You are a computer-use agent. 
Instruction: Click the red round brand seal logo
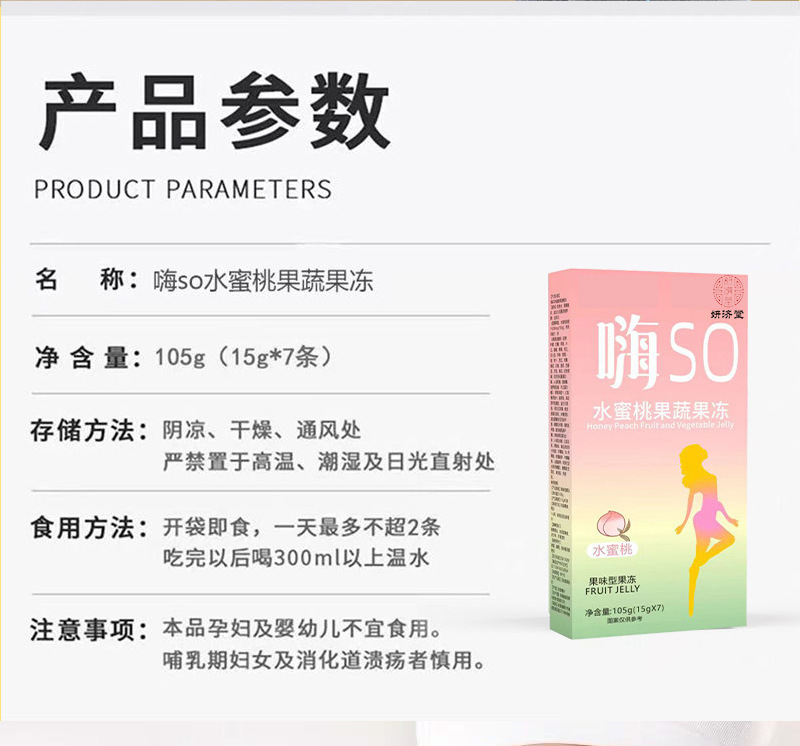point(728,291)
